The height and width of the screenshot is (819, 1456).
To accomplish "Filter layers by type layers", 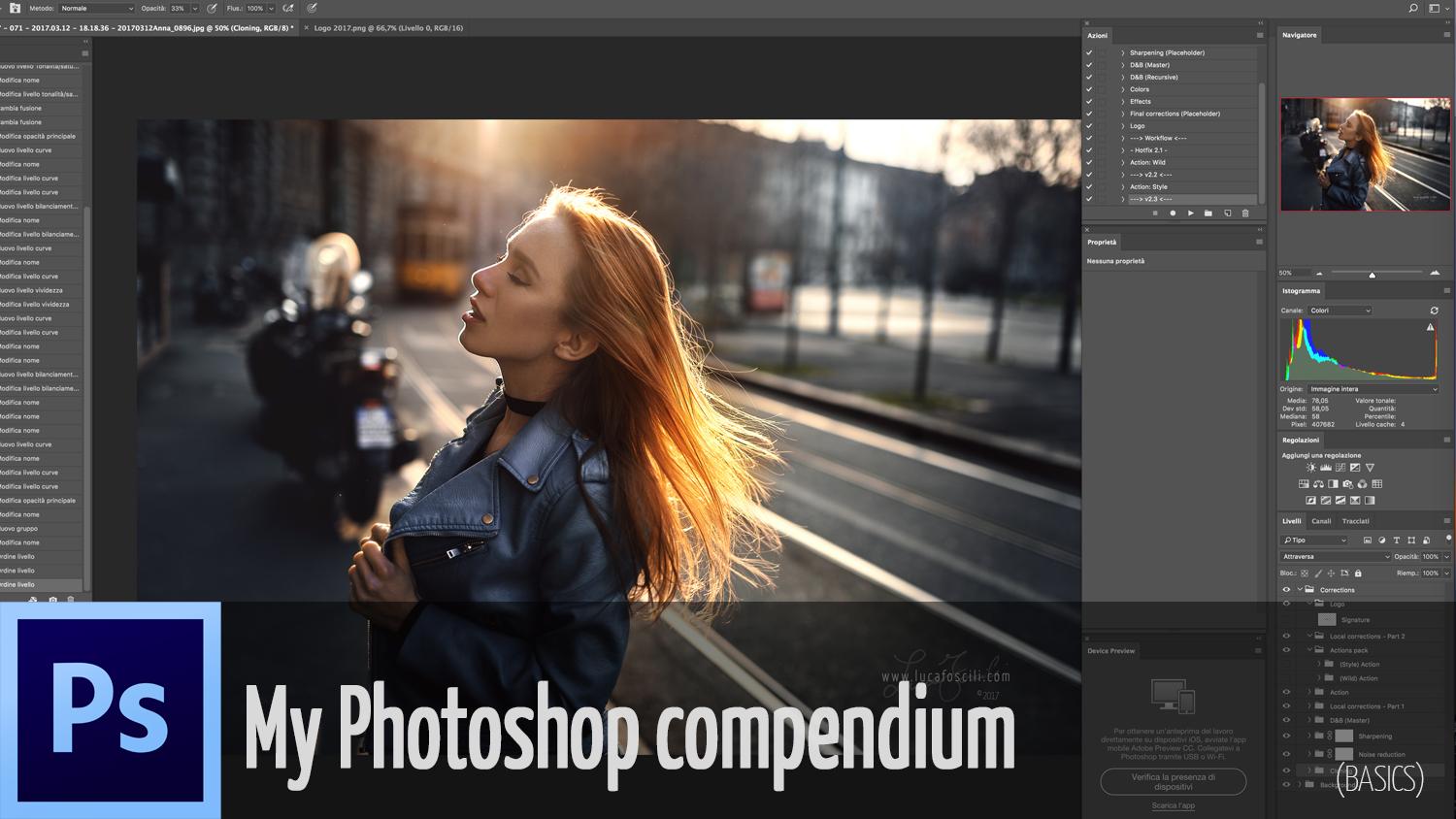I will coord(1397,541).
